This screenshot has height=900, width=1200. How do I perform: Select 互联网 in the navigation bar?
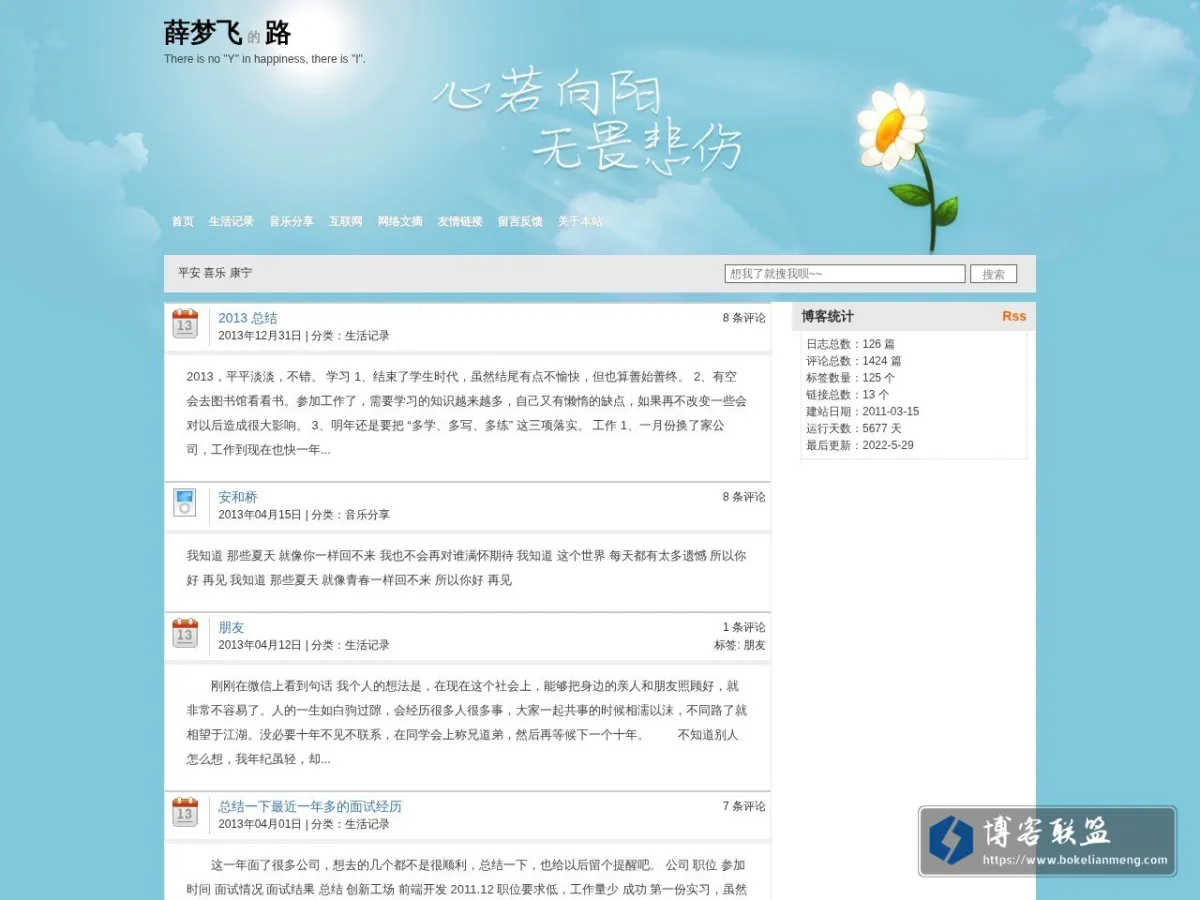pyautogui.click(x=345, y=222)
